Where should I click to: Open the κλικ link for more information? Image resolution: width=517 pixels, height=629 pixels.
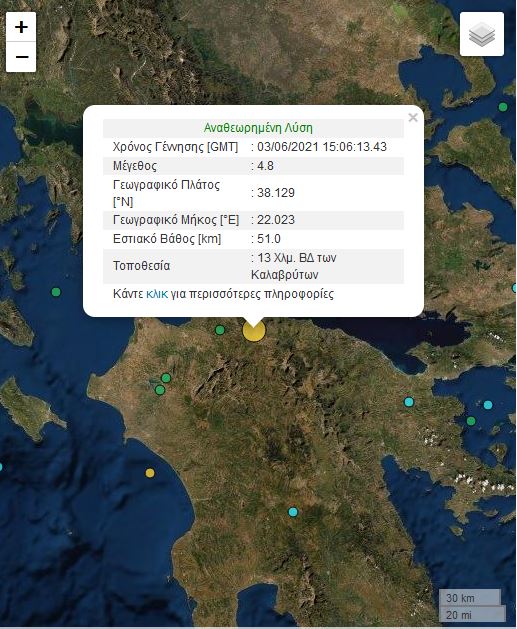[157, 294]
